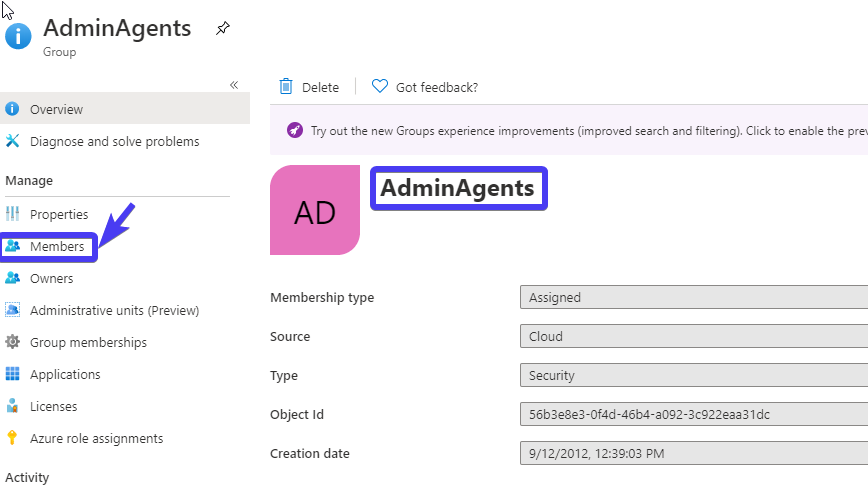The image size is (868, 488).
Task: Click the Manage section heading
Action: (x=29, y=181)
